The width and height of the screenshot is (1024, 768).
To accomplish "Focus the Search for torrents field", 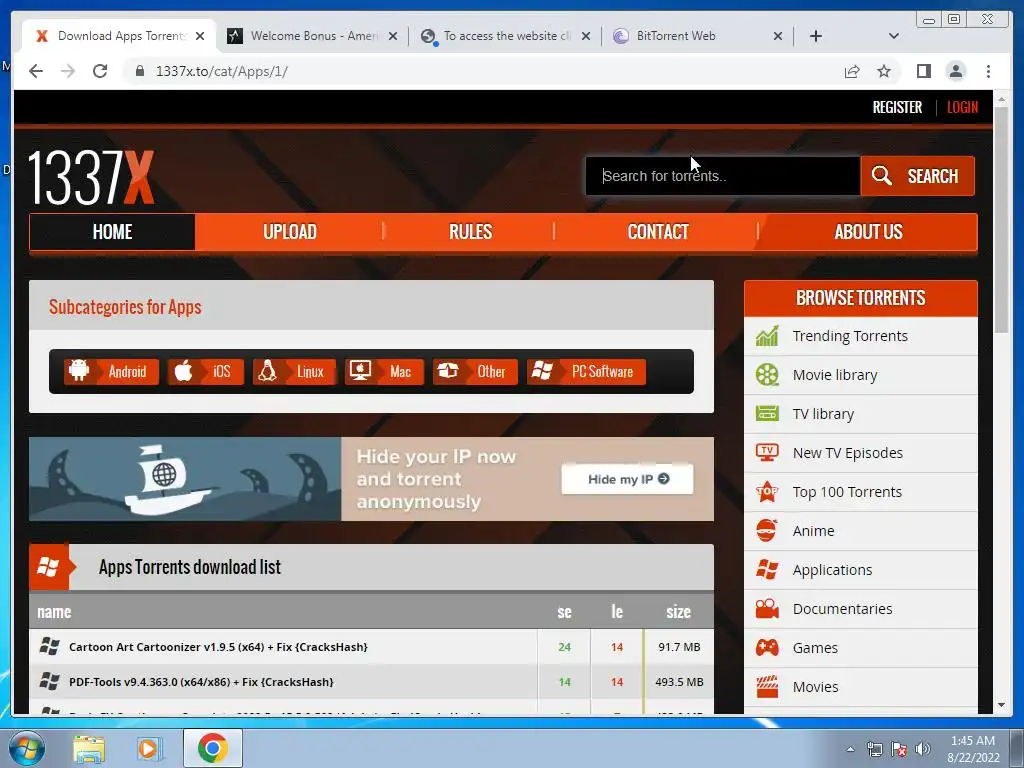I will pyautogui.click(x=722, y=176).
